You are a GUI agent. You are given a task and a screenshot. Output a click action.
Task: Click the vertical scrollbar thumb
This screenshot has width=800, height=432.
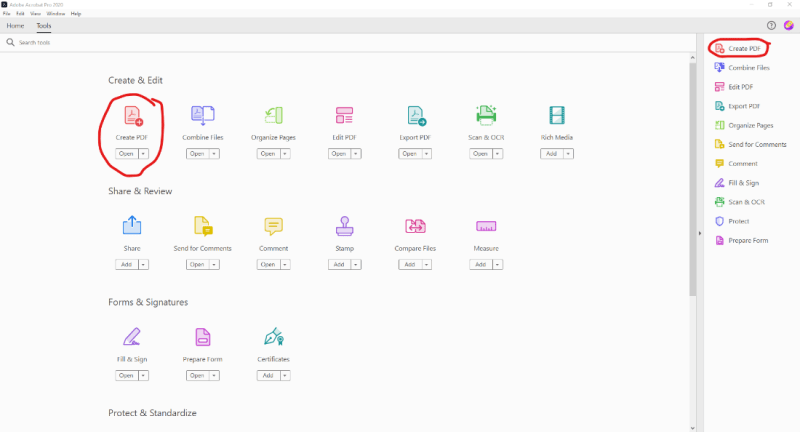(x=692, y=179)
